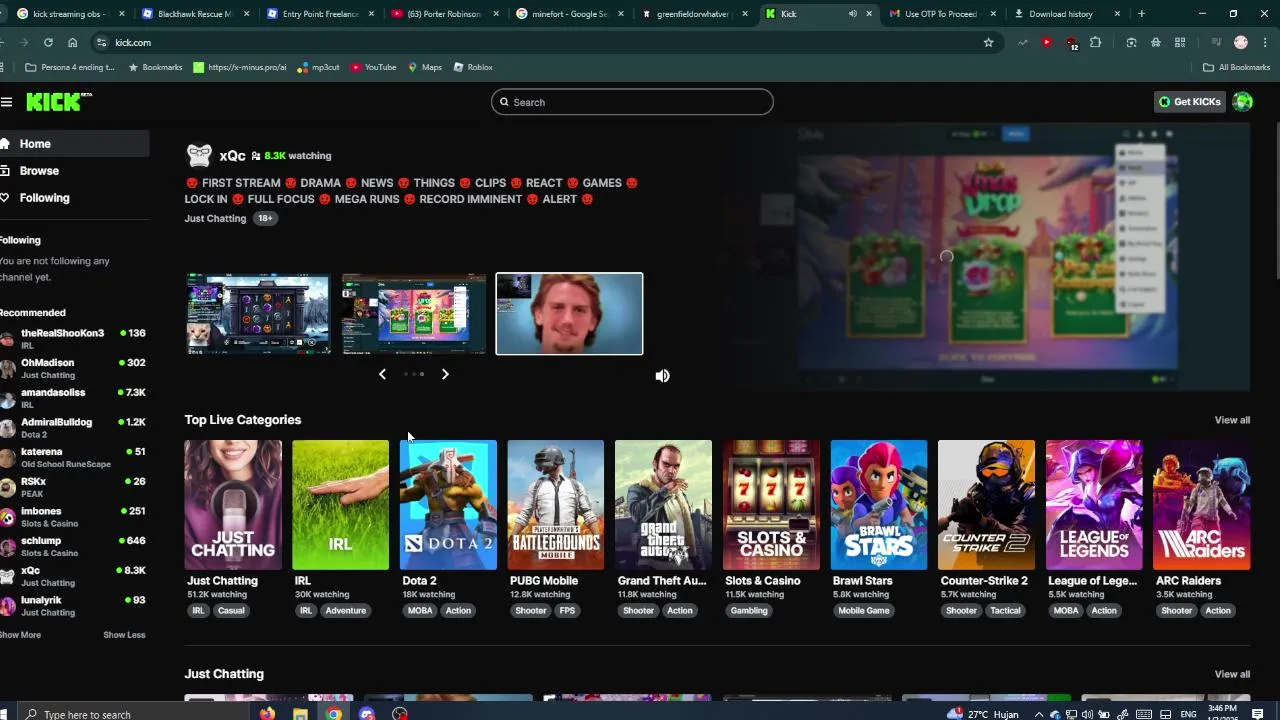1280x720 pixels.
Task: Switch to the Porter Robinson YouTube tab
Action: [444, 14]
